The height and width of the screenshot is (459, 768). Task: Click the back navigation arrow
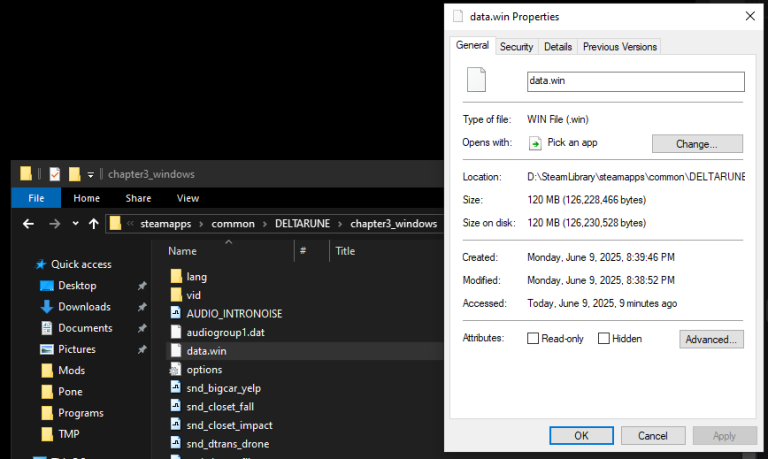27,223
